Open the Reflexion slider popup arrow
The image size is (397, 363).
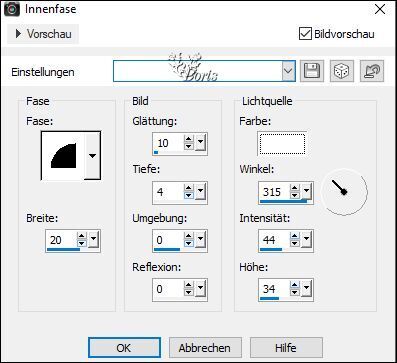click(x=200, y=288)
